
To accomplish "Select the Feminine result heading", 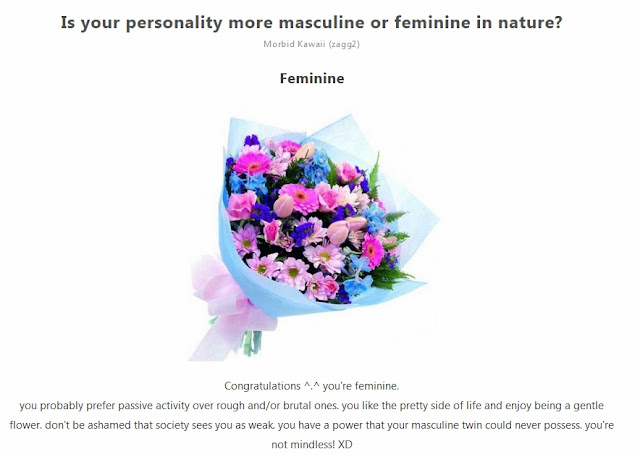I will [312, 78].
